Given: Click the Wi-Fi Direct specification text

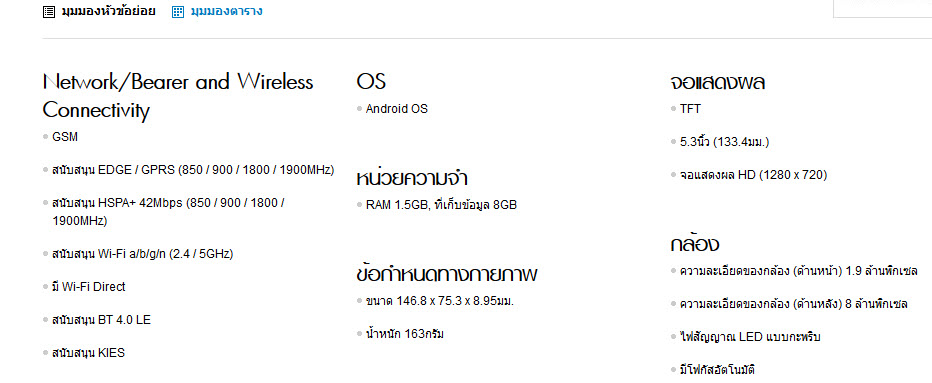Looking at the screenshot, I should point(89,287).
